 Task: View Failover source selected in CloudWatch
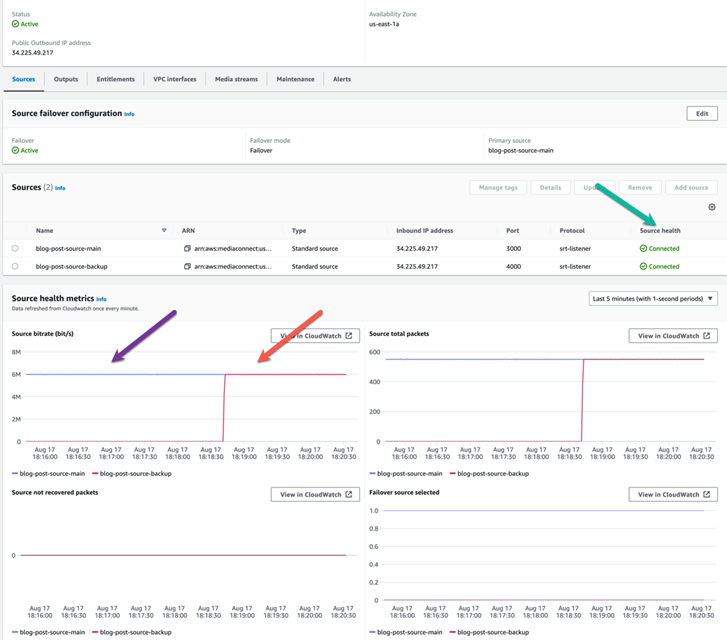click(x=672, y=494)
